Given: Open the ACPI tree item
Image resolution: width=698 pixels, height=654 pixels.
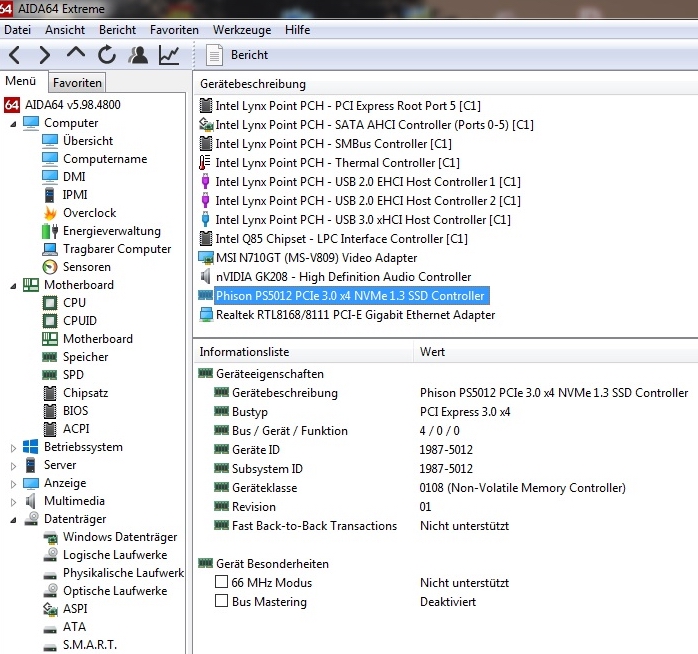Looking at the screenshot, I should [x=76, y=429].
